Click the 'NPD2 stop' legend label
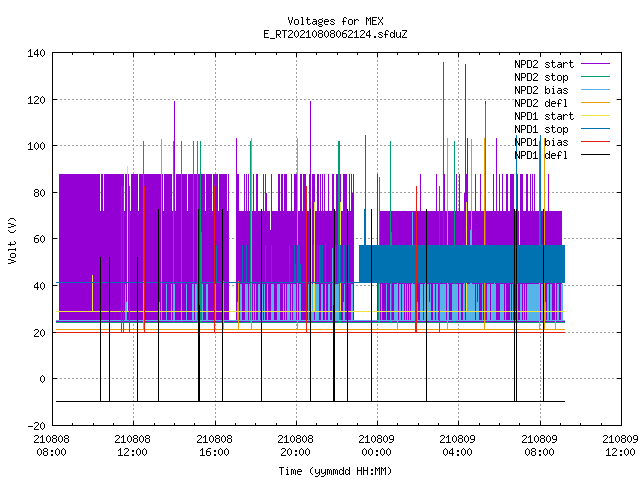 click(541, 77)
